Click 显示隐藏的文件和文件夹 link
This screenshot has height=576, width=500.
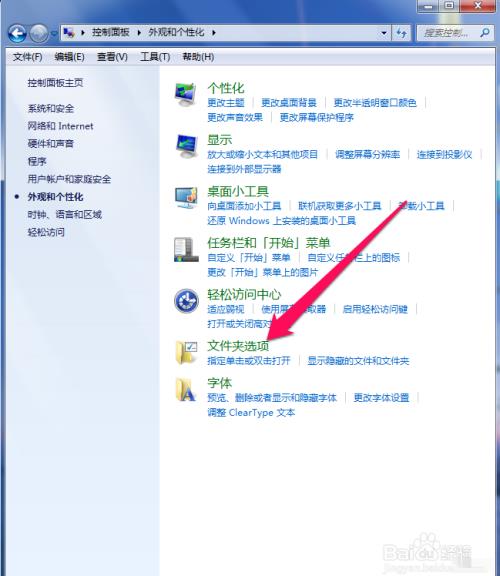(x=358, y=361)
